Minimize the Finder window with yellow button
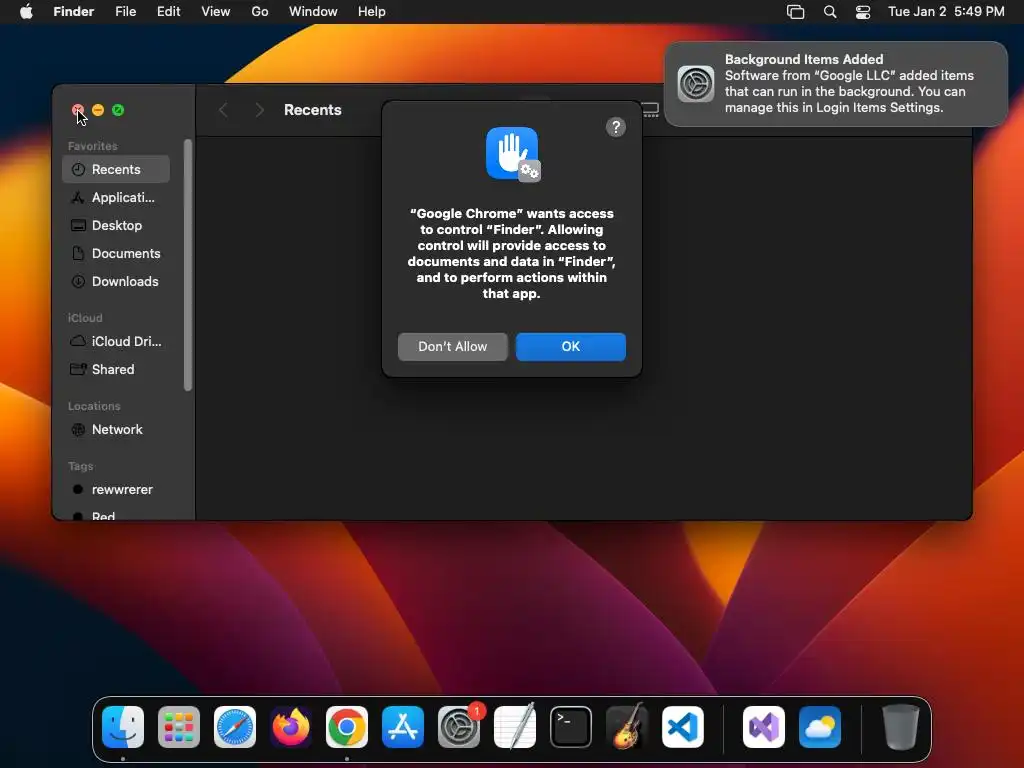The height and width of the screenshot is (768, 1024). [x=98, y=110]
